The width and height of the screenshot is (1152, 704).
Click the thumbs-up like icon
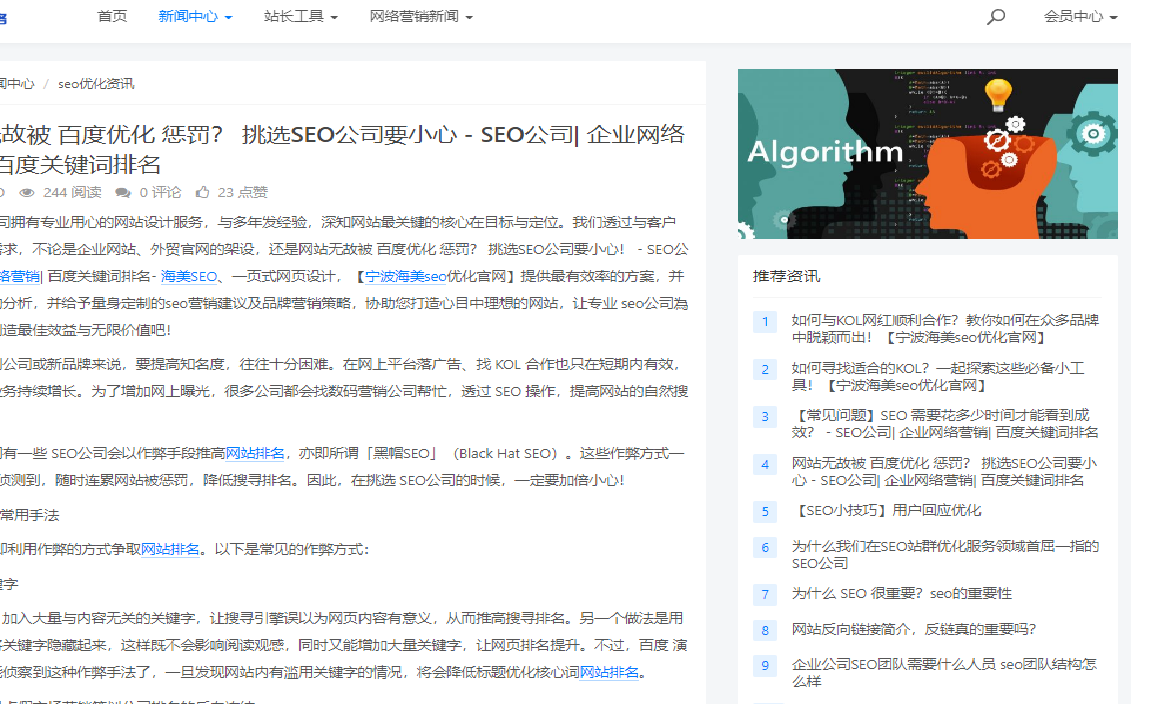tap(203, 192)
